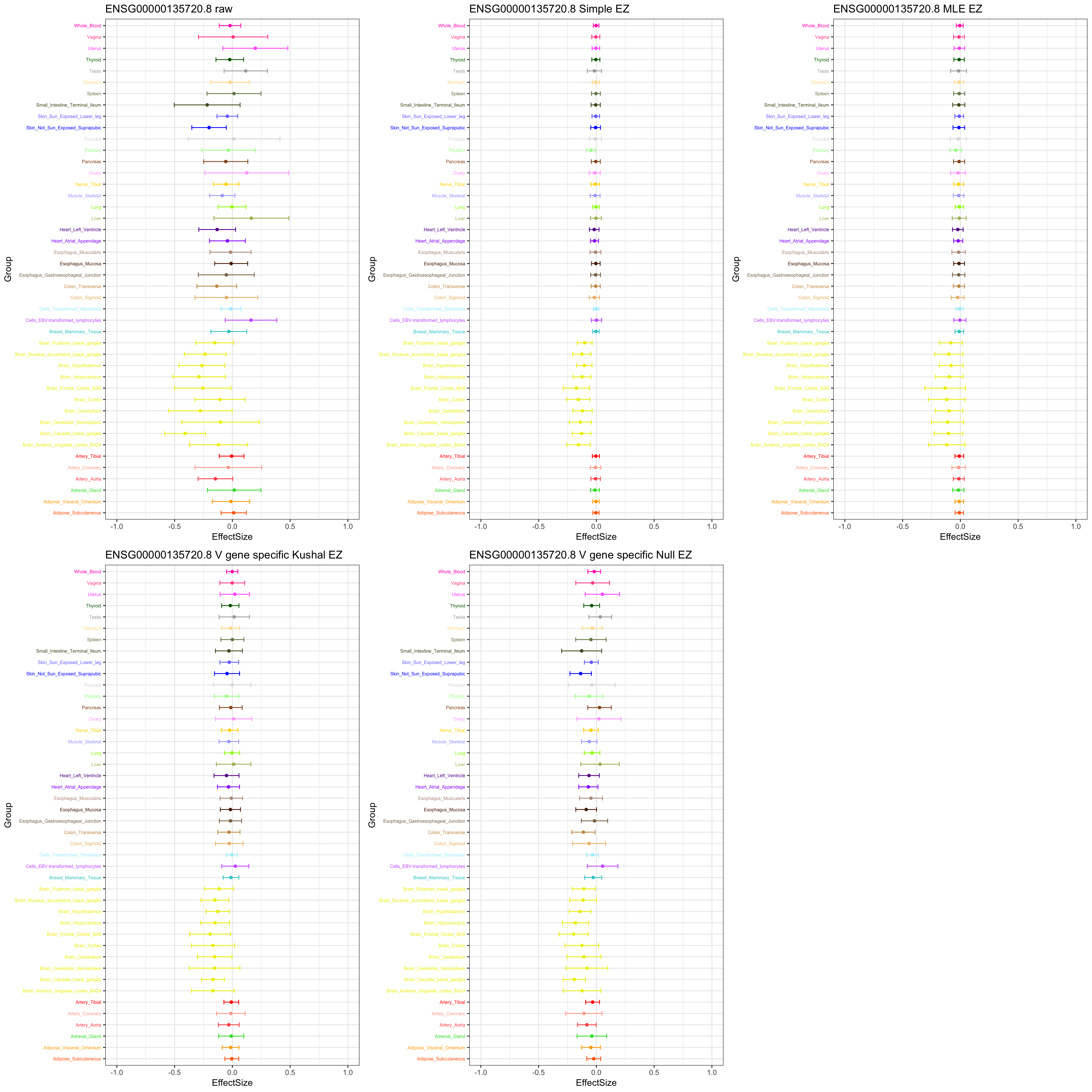Click Small_Intestine_Terminal_Ileum point in Null EZ panel
The height and width of the screenshot is (1092, 1092).
[x=581, y=651]
